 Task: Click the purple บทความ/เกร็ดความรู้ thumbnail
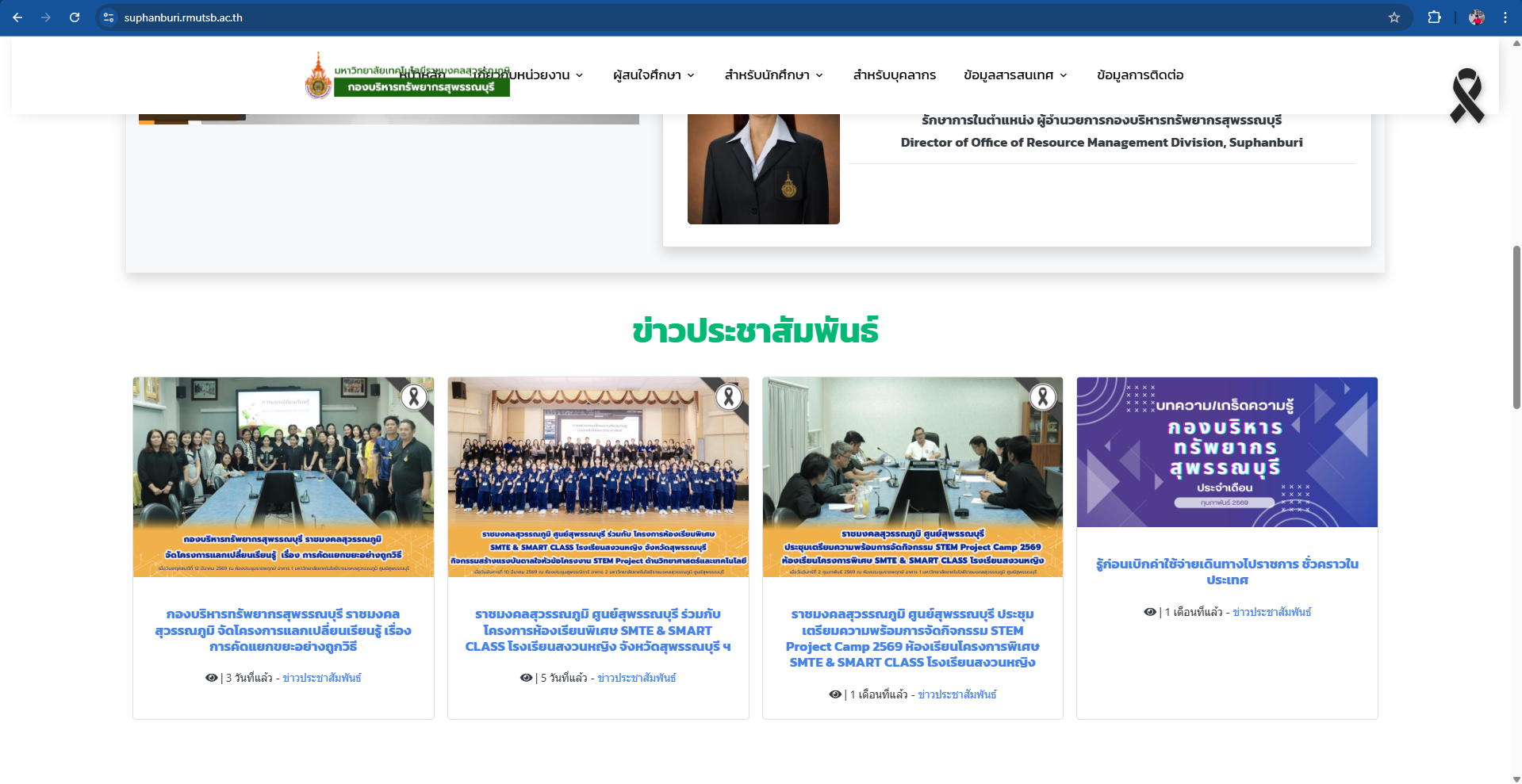point(1227,452)
